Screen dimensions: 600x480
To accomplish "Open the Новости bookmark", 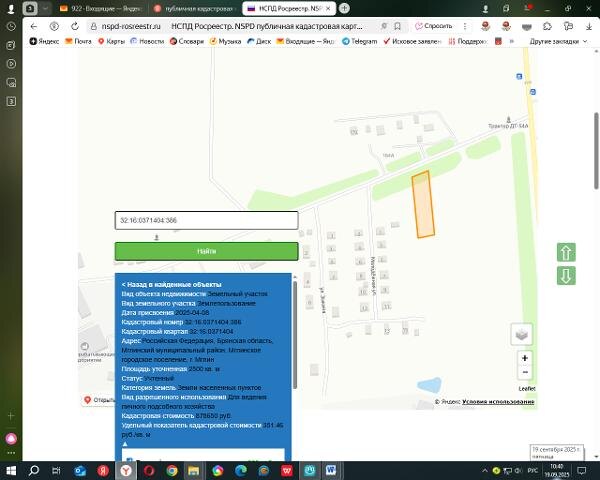I will pos(147,41).
